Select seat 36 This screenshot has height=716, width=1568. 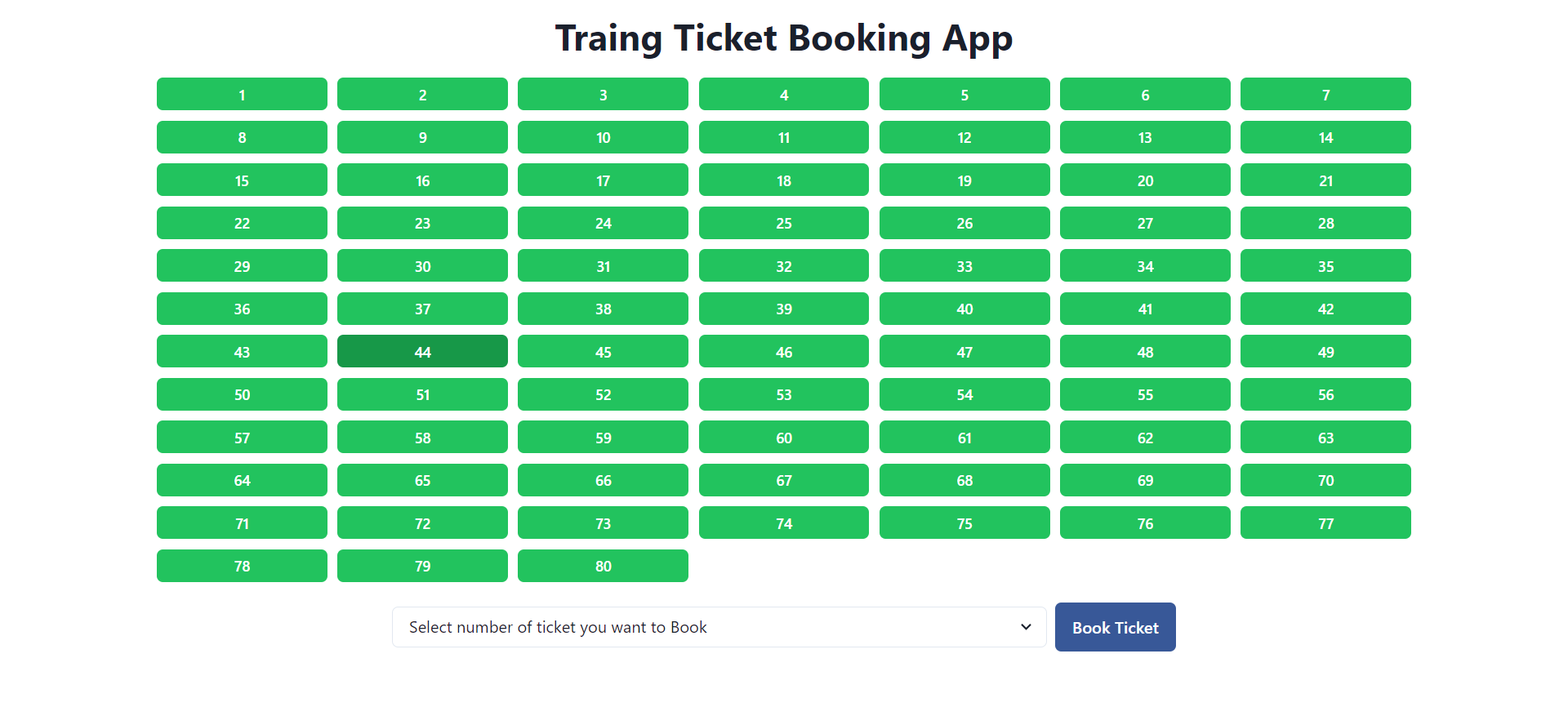click(242, 309)
